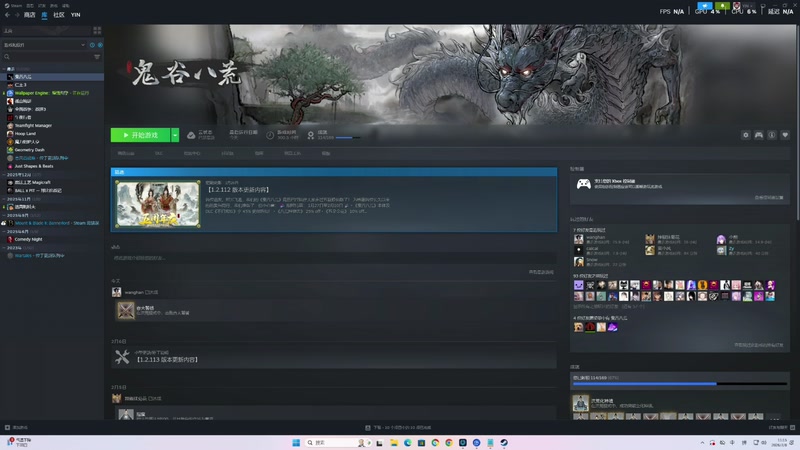Viewport: 800px width, 450px height.
Task: Select Mount & Blade II: Bannerlord entry
Action: (x=53, y=223)
